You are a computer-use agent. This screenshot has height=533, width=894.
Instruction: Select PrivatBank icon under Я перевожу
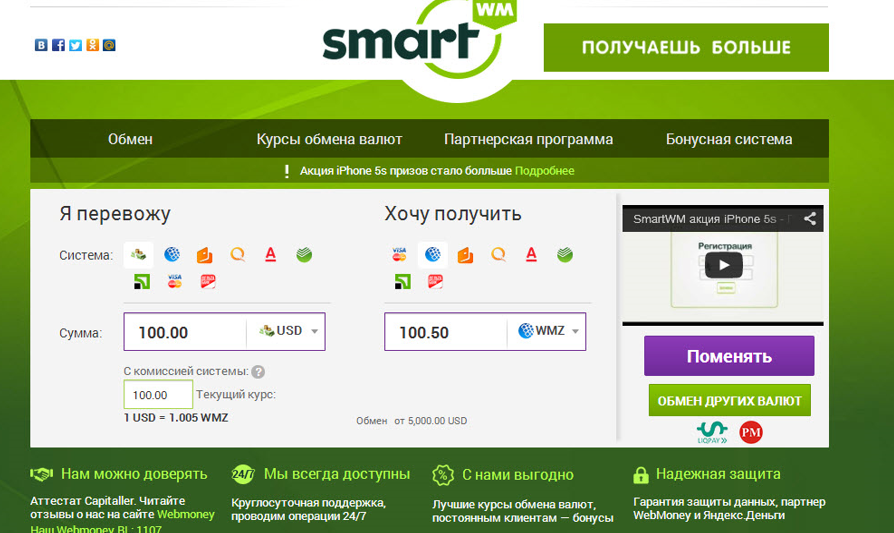(x=141, y=281)
